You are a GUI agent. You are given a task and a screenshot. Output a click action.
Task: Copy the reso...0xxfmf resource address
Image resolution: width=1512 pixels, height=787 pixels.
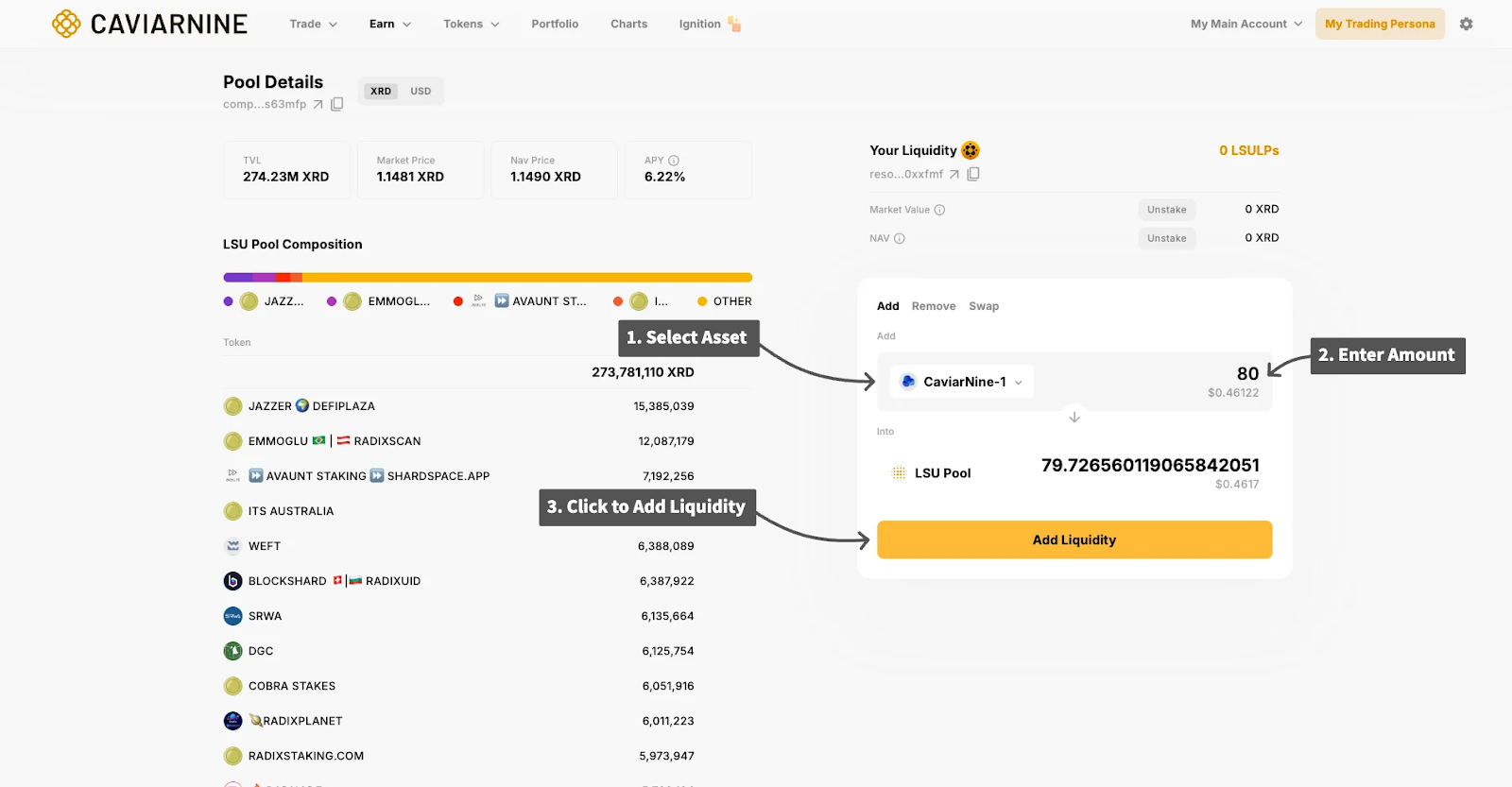pos(973,174)
